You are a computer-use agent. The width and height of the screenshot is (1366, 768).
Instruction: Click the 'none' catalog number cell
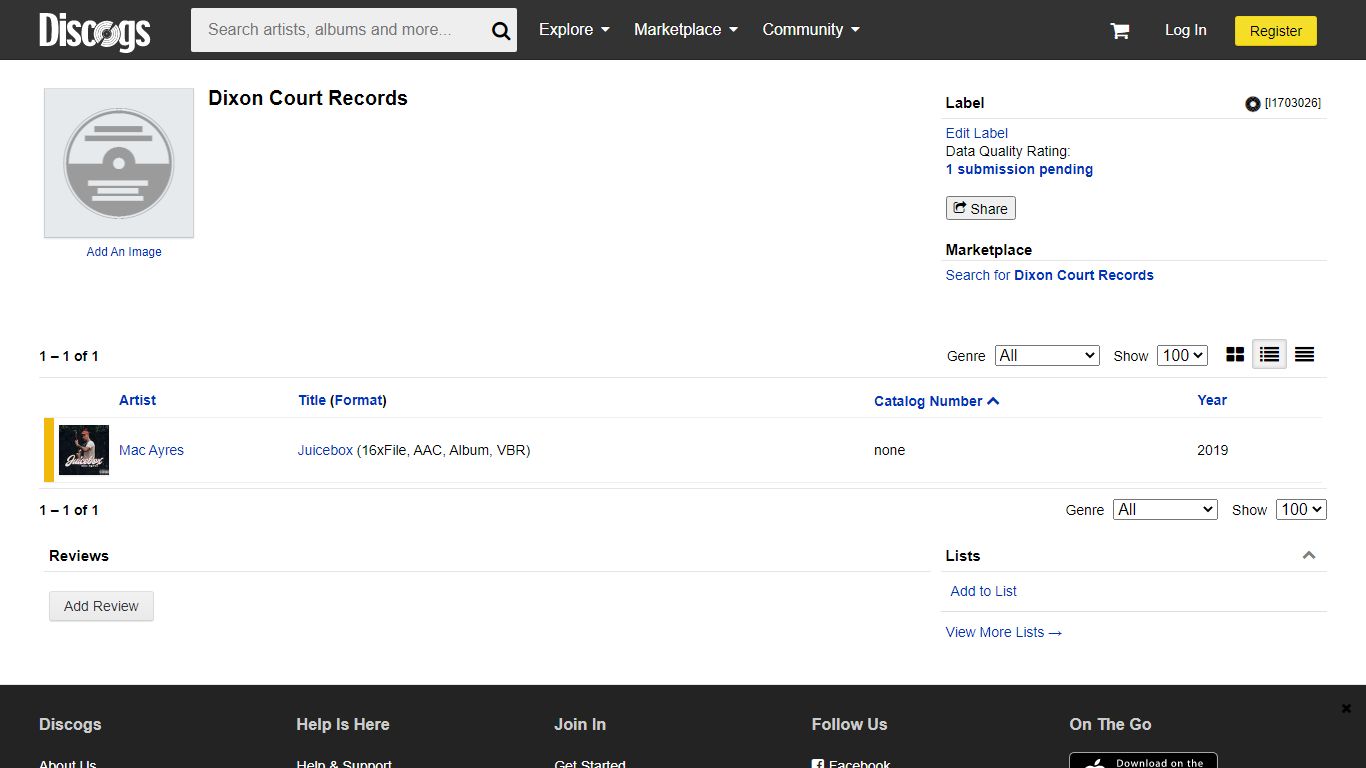pyautogui.click(x=889, y=450)
